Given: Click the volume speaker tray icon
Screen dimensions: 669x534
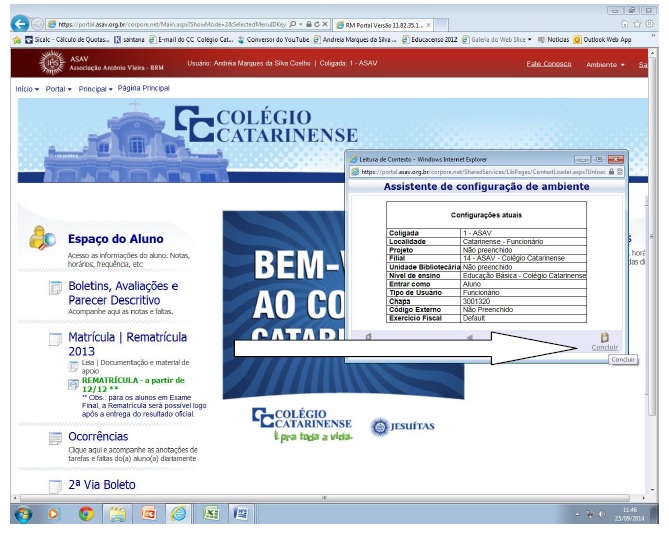Looking at the screenshot, I should coord(602,514).
